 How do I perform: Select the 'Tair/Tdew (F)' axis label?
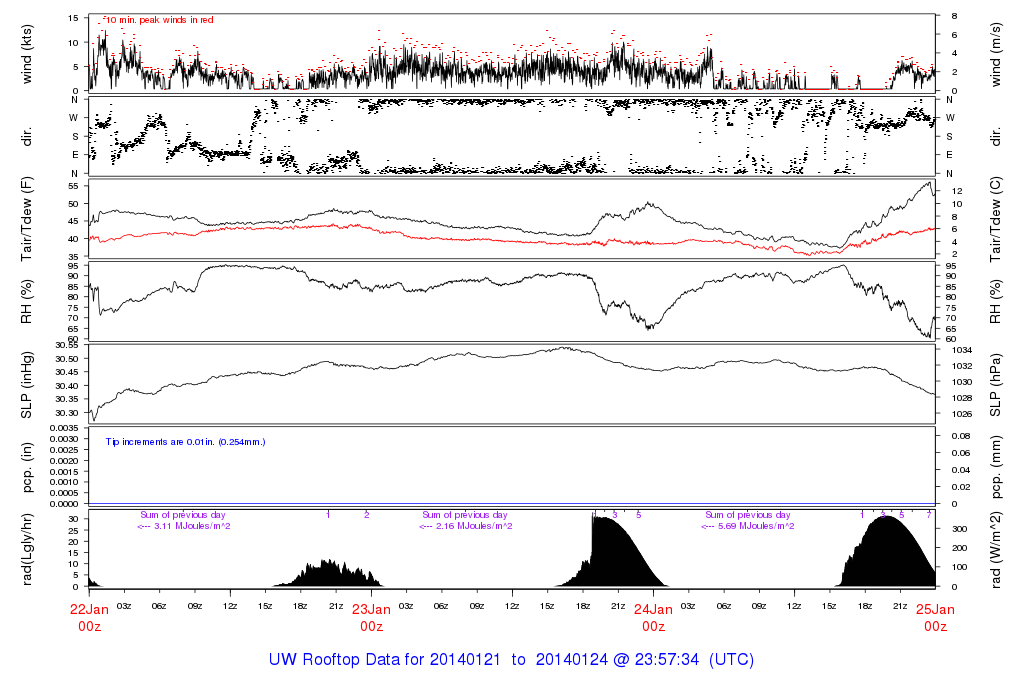pyautogui.click(x=27, y=218)
